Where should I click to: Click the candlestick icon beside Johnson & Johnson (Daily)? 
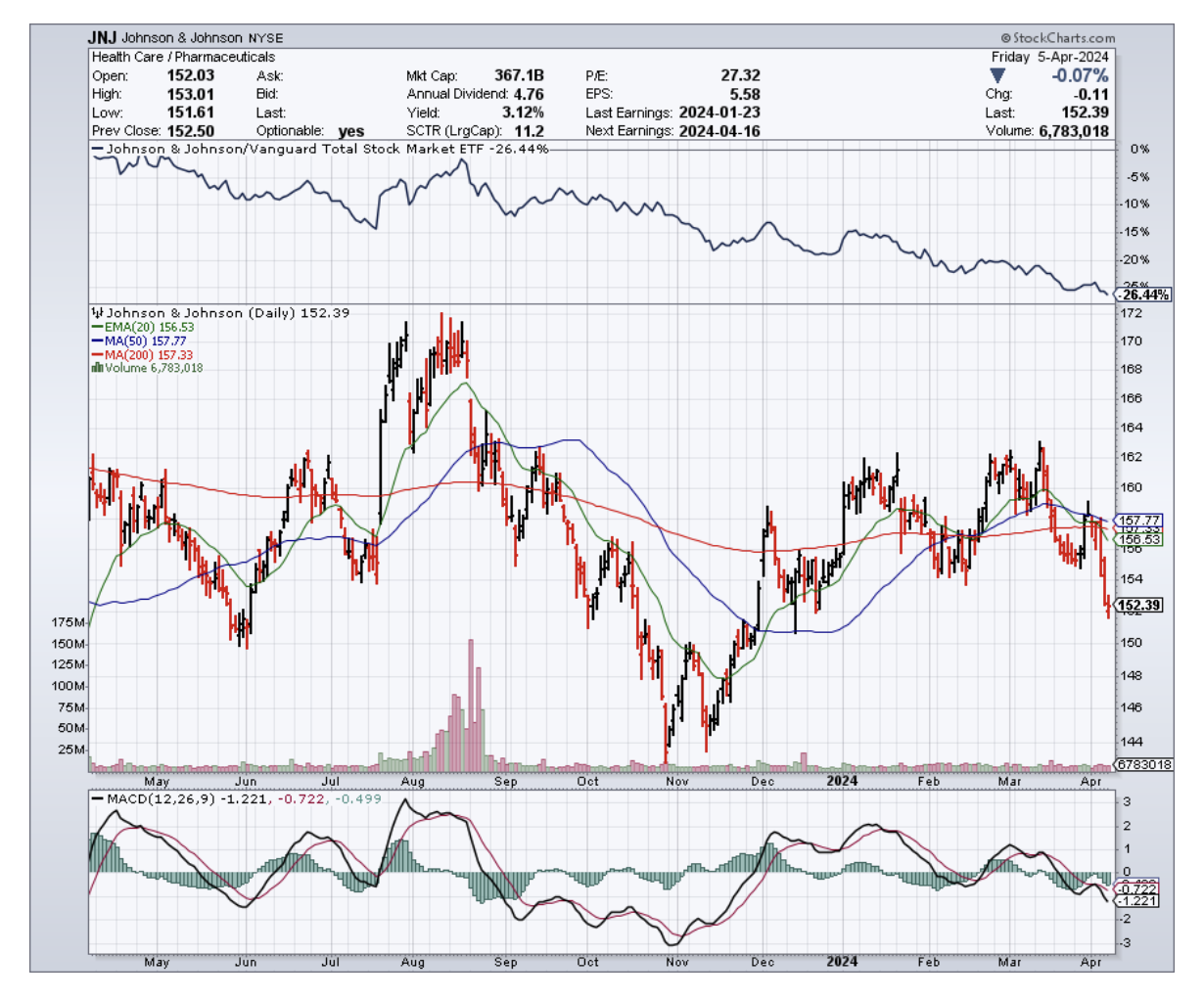[x=97, y=313]
